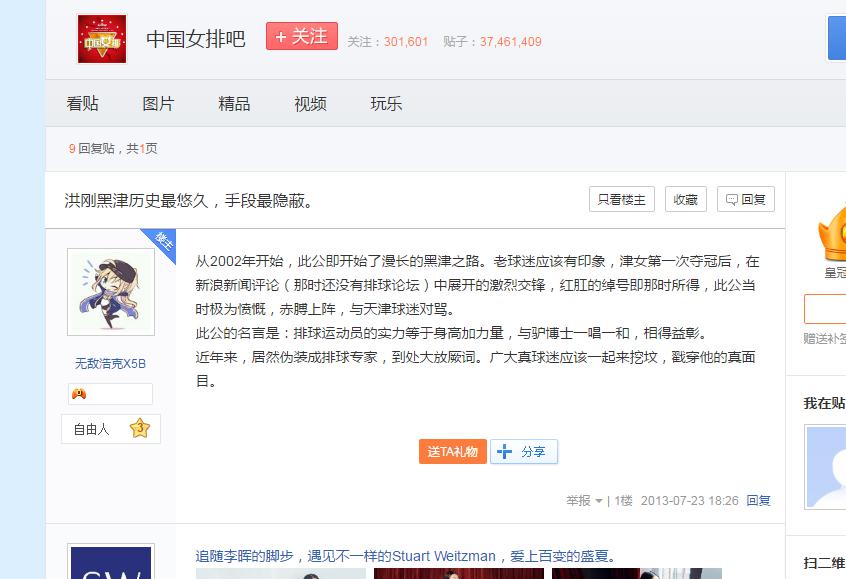Switch to the 图片 tab

coord(158,104)
